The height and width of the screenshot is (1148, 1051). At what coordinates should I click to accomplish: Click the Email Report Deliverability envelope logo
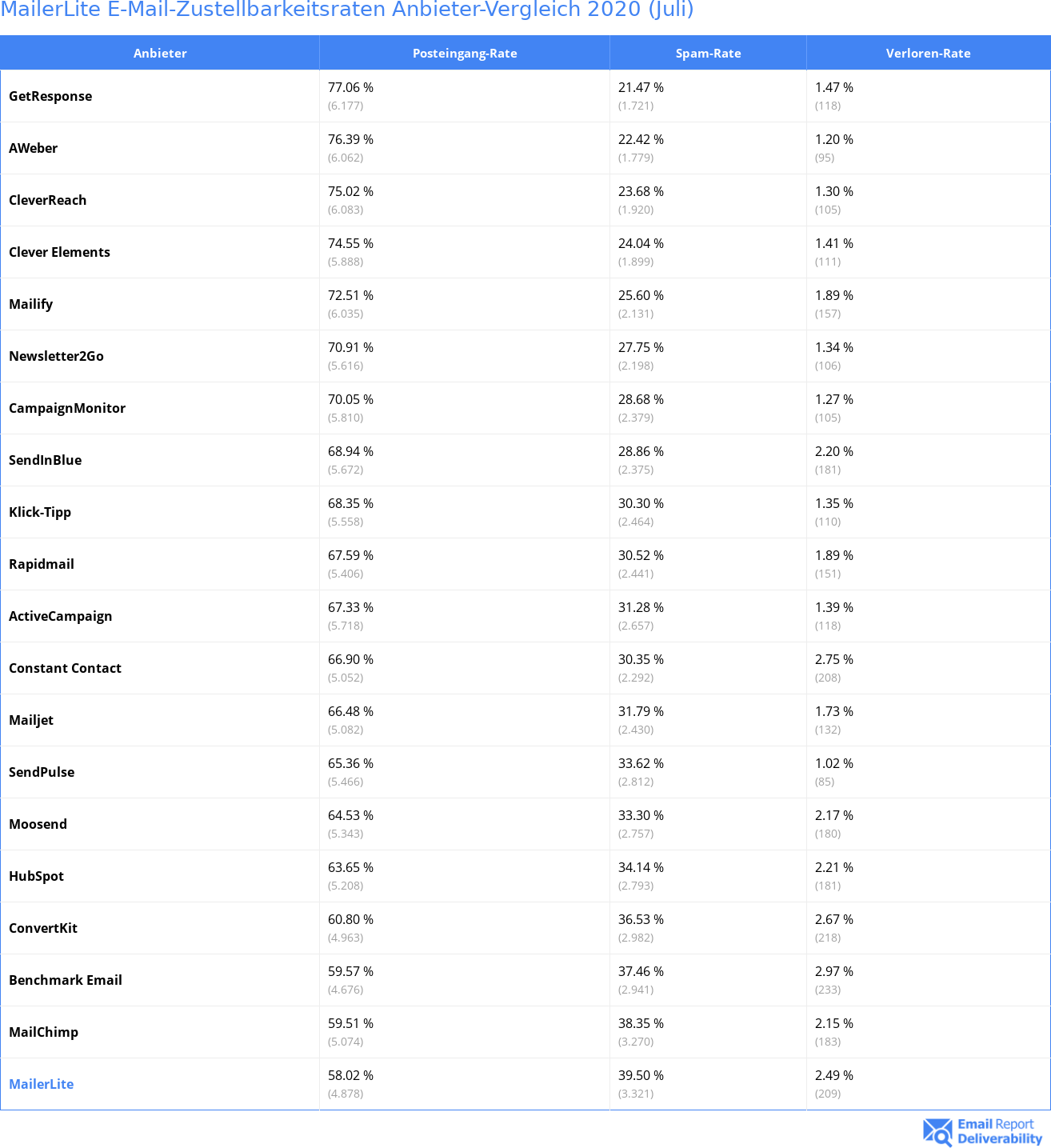(x=937, y=1132)
